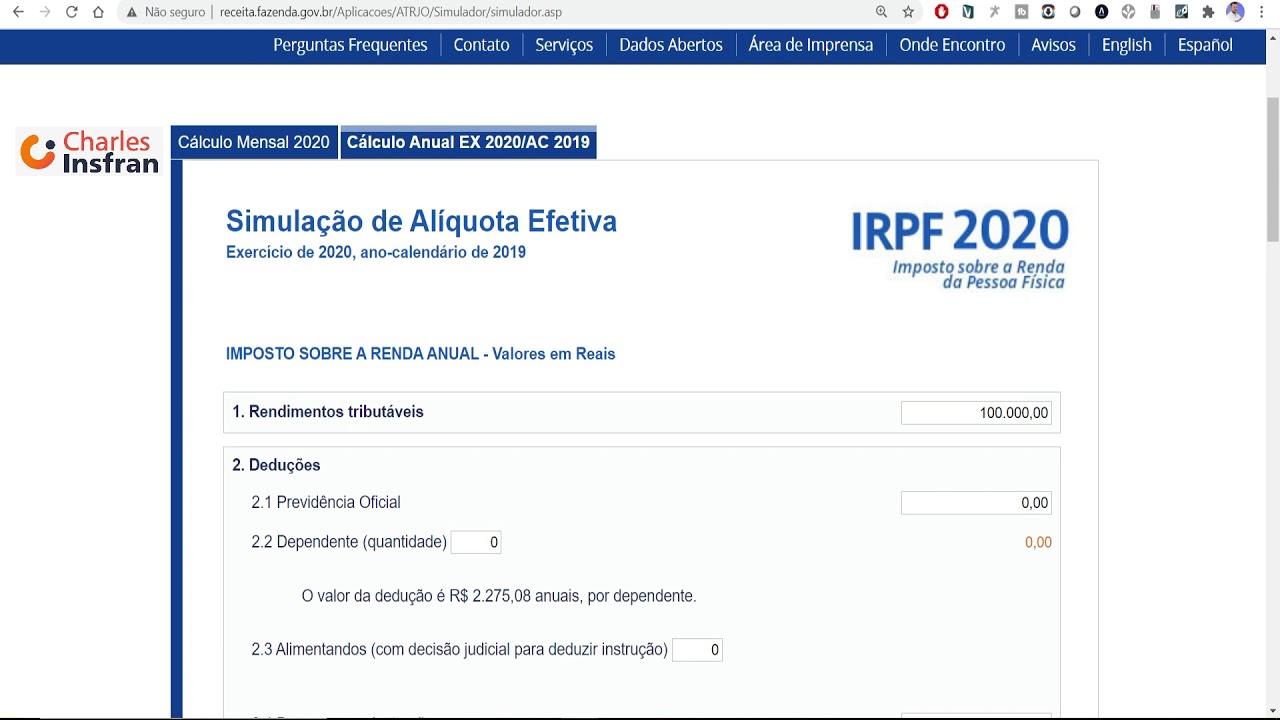This screenshot has height=720, width=1280.
Task: Open Chrome three-dot menu
Action: point(1262,12)
